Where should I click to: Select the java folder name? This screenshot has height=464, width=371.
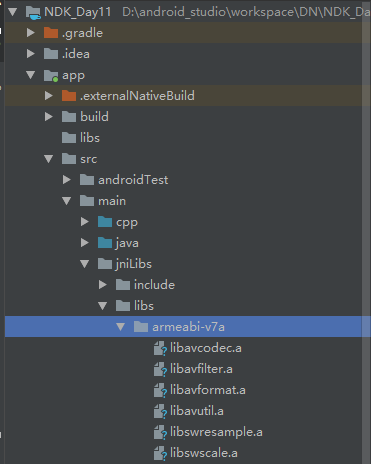coord(127,243)
